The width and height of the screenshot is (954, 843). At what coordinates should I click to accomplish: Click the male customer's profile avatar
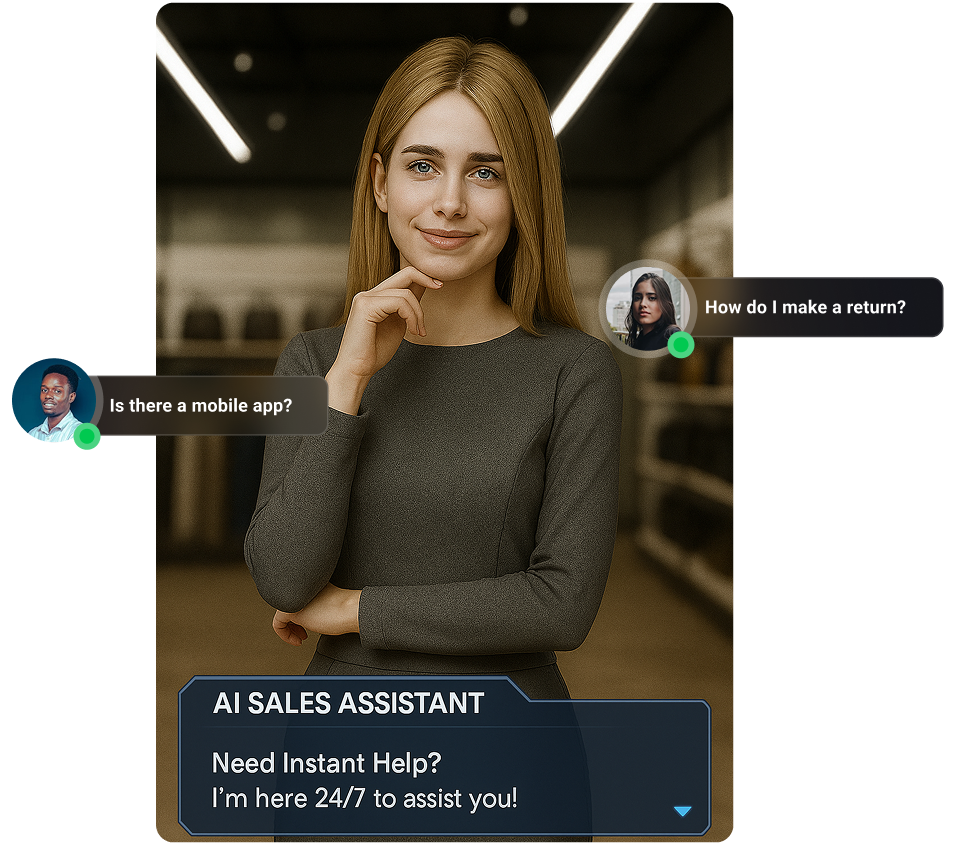click(51, 400)
